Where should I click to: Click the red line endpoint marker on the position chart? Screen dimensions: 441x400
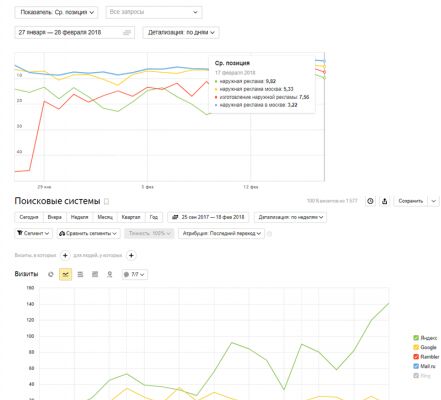tap(324, 72)
